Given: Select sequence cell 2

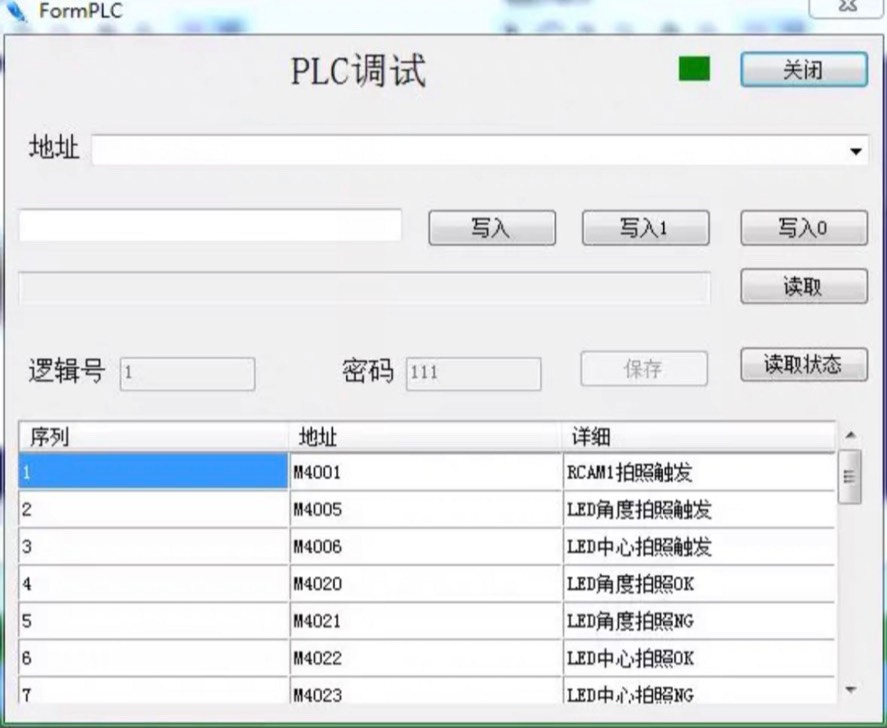Looking at the screenshot, I should tap(154, 509).
